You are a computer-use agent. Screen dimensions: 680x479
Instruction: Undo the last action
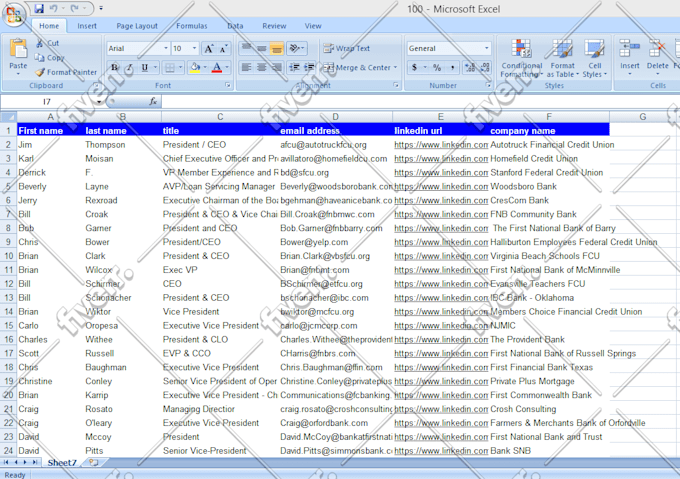(54, 8)
